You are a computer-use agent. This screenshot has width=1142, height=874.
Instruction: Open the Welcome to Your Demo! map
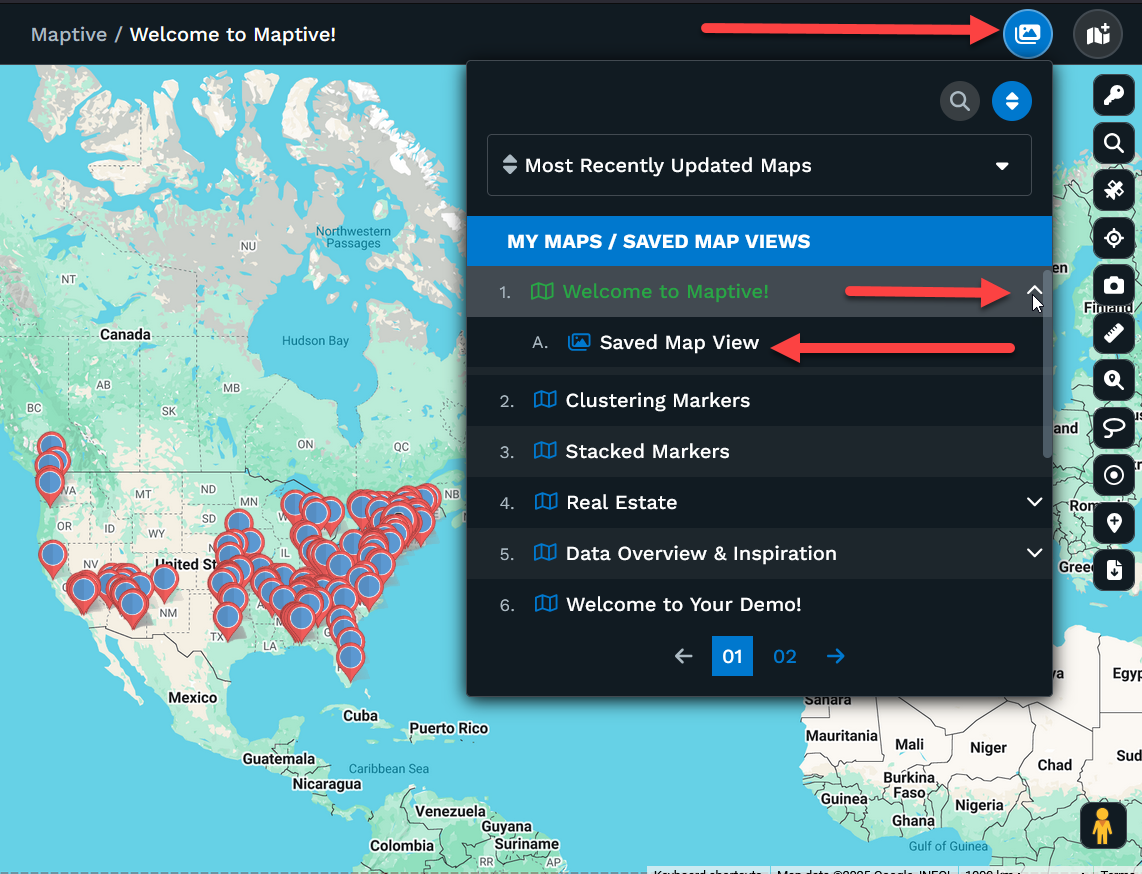tap(683, 605)
